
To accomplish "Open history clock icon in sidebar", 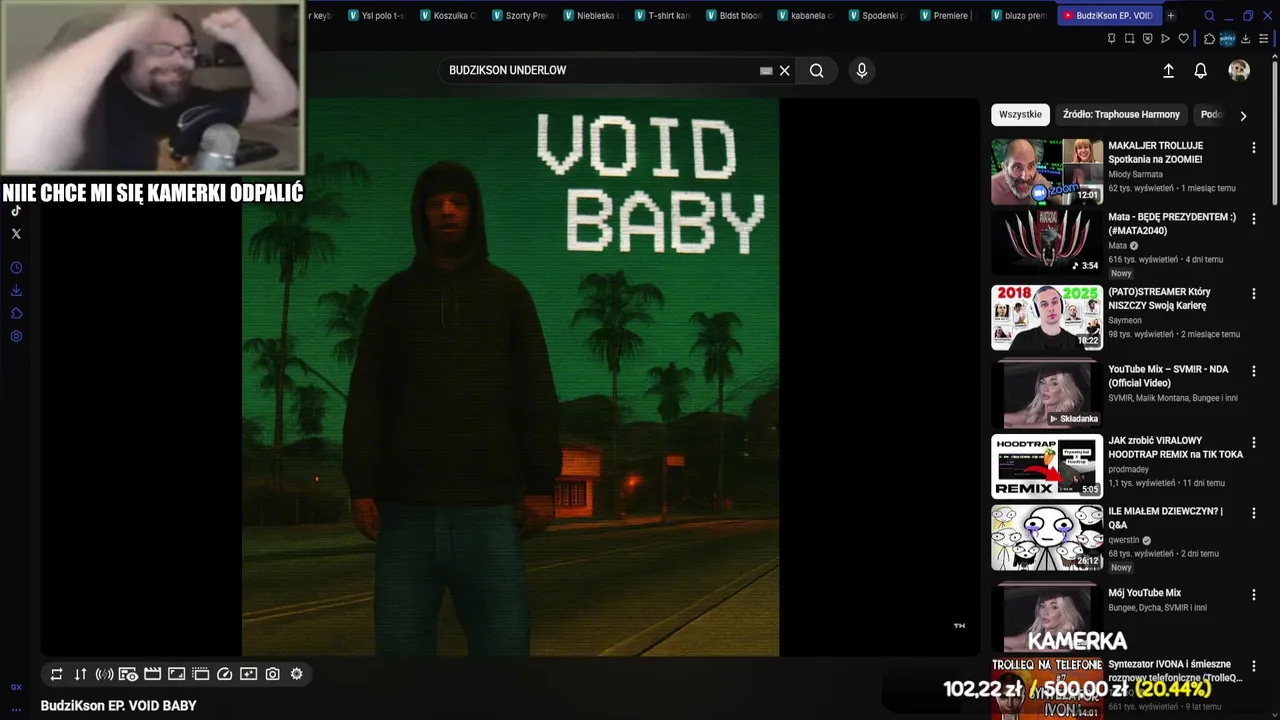I will coord(16,268).
